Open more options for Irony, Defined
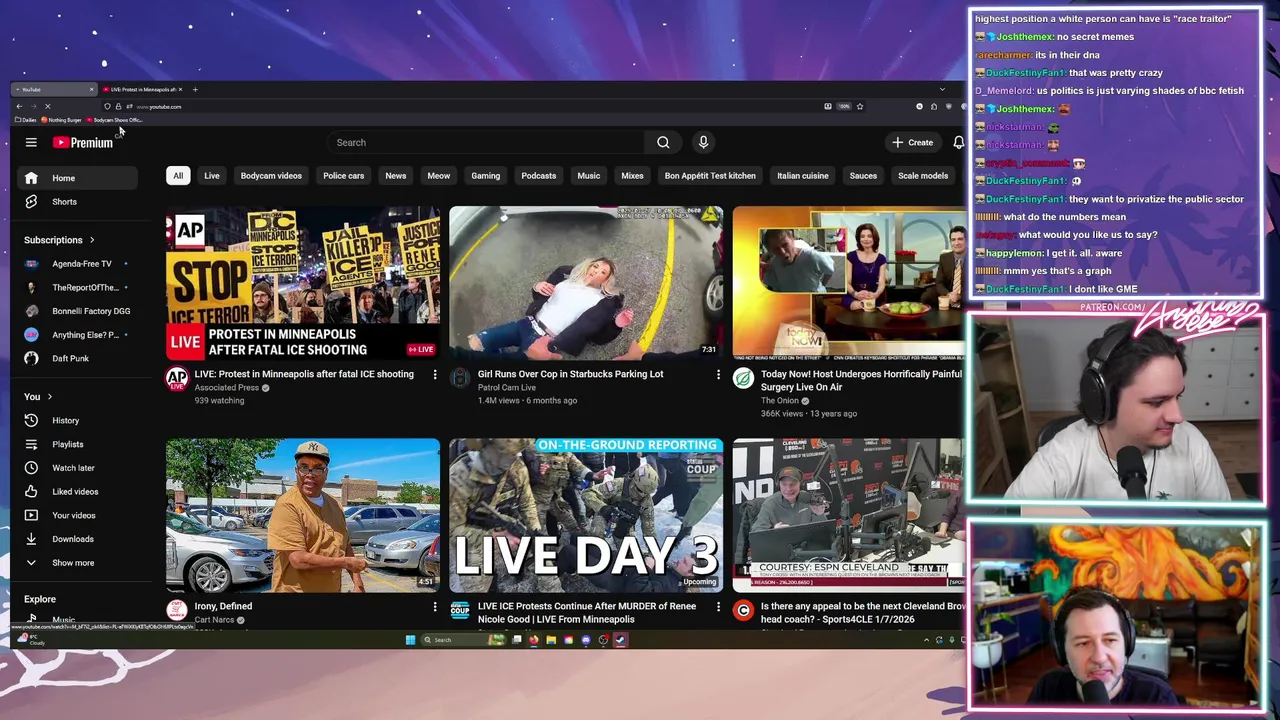The height and width of the screenshot is (720, 1280). [434, 607]
